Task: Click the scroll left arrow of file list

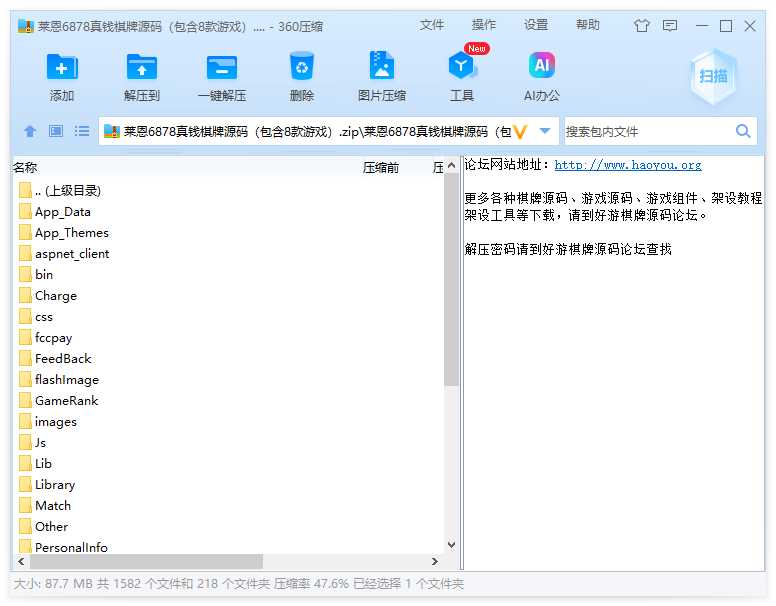Action: [21, 561]
